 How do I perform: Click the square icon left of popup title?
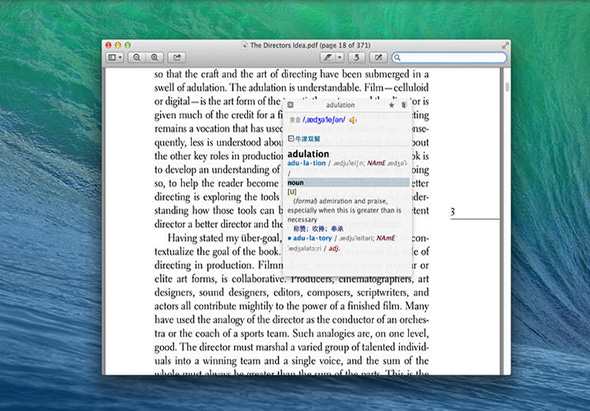pos(290,105)
